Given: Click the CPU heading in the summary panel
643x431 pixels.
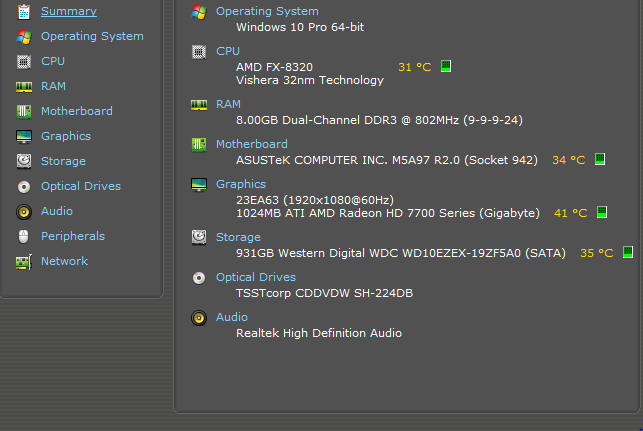Looking at the screenshot, I should pos(228,51).
